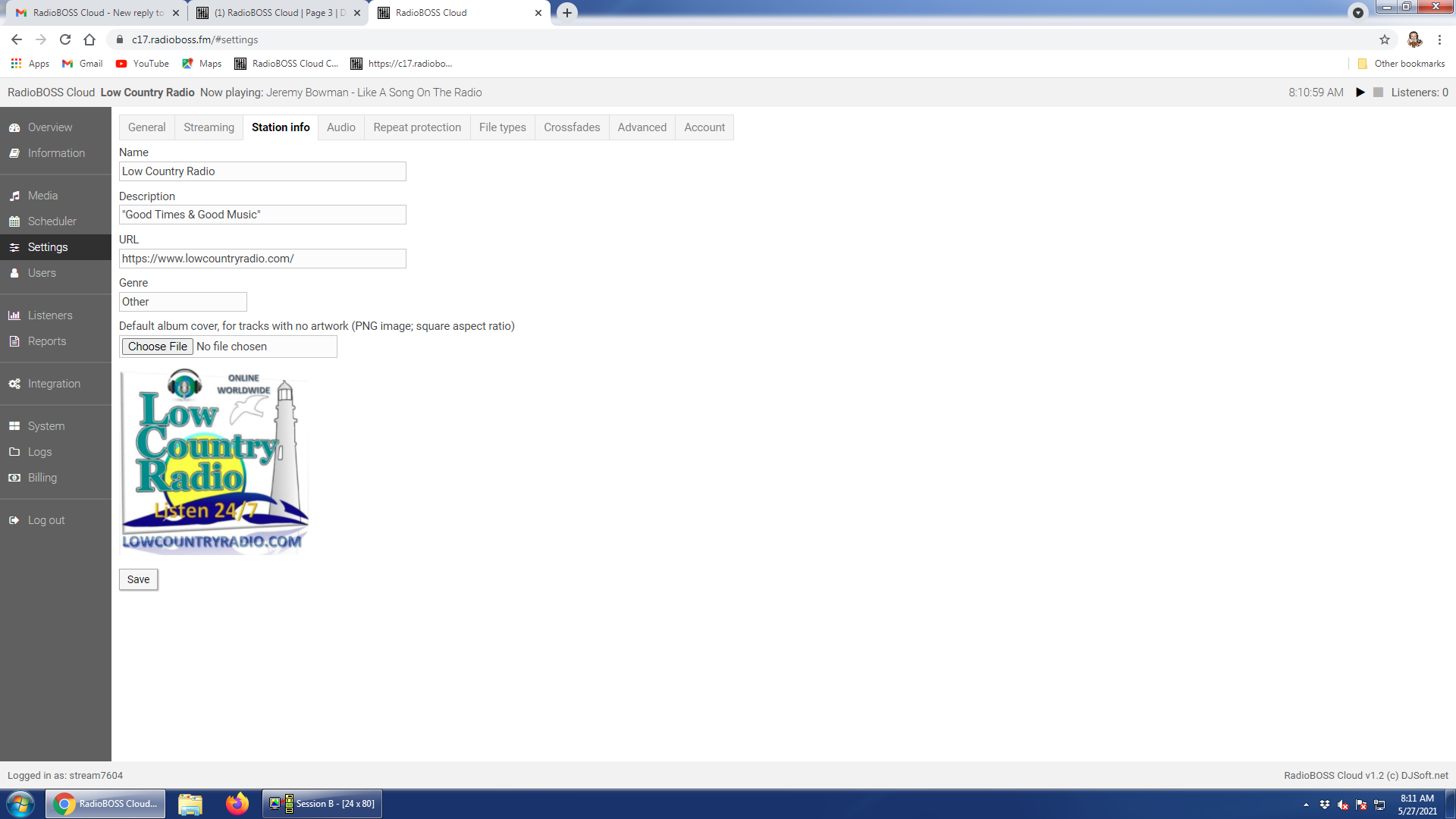Open File Explorer from the taskbar
Viewport: 1456px width, 819px height.
(190, 804)
